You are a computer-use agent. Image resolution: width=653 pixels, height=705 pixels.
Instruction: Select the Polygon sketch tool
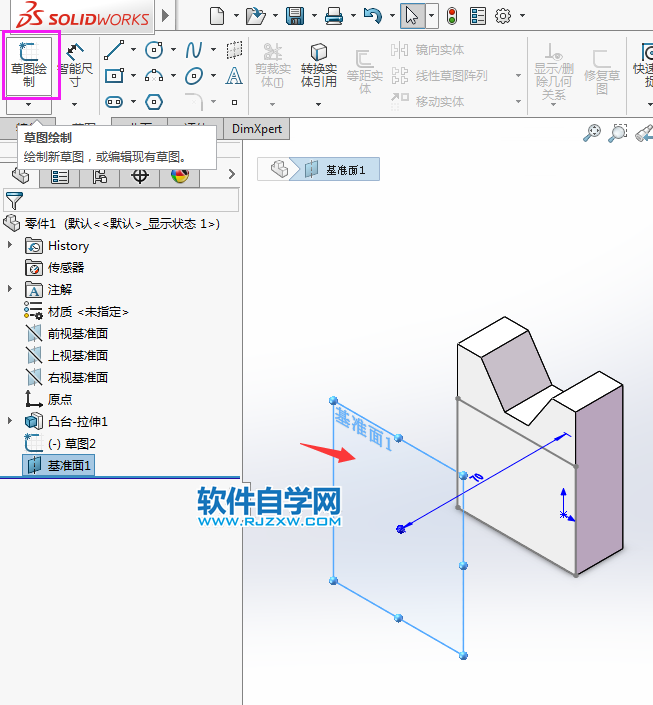tap(154, 102)
